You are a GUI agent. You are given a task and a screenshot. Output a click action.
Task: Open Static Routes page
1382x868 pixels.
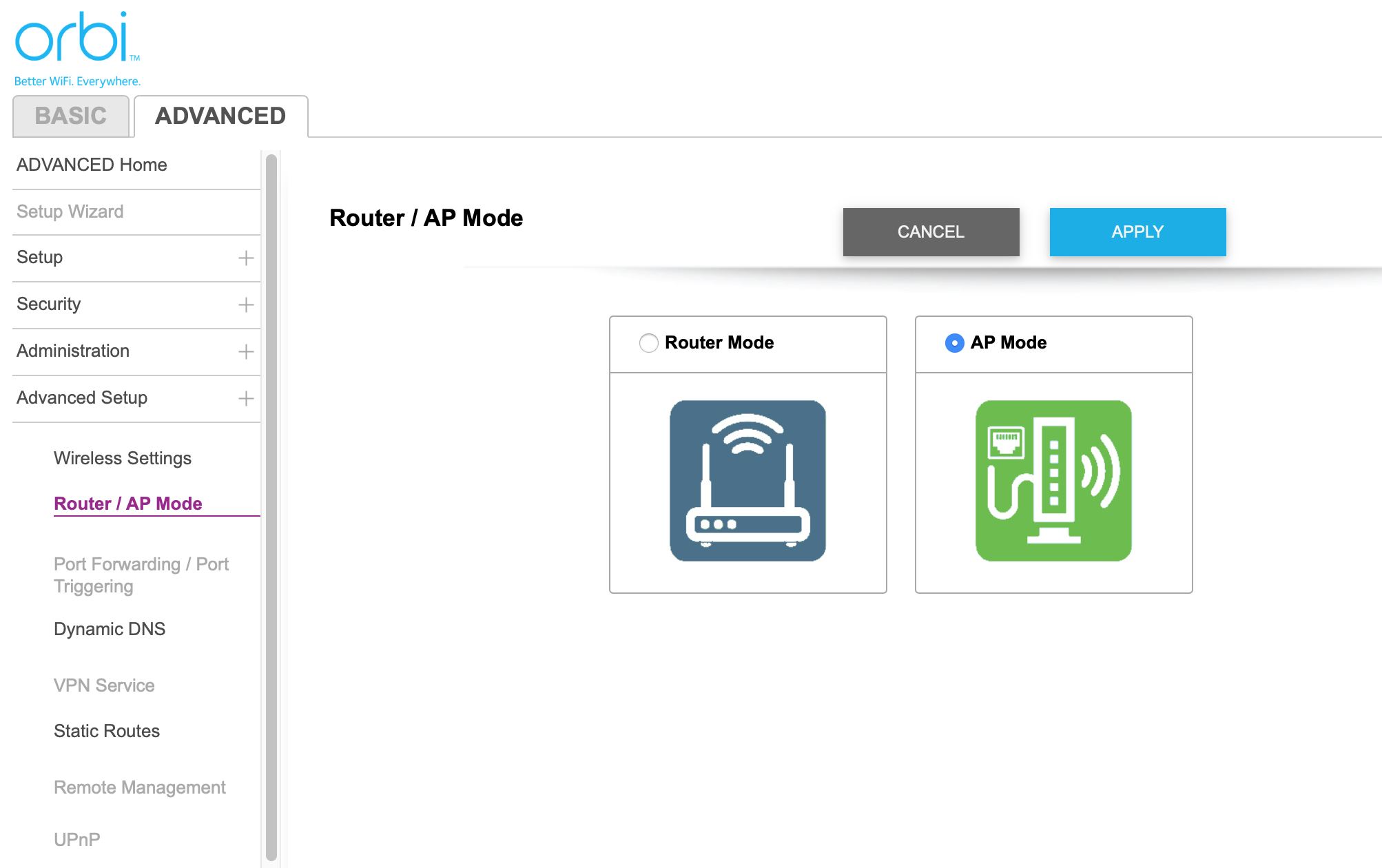(x=107, y=732)
